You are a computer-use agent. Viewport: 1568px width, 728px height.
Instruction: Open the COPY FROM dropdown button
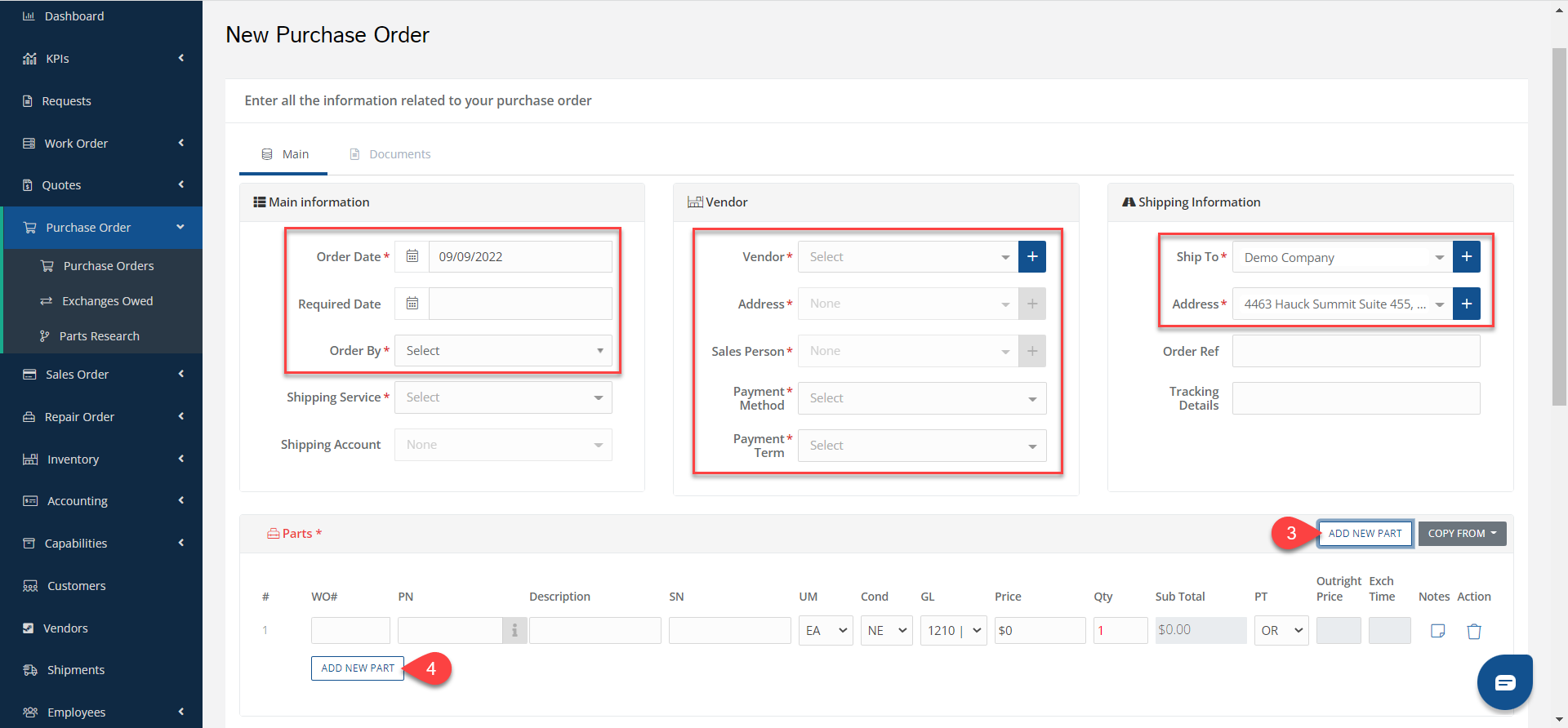(1462, 533)
